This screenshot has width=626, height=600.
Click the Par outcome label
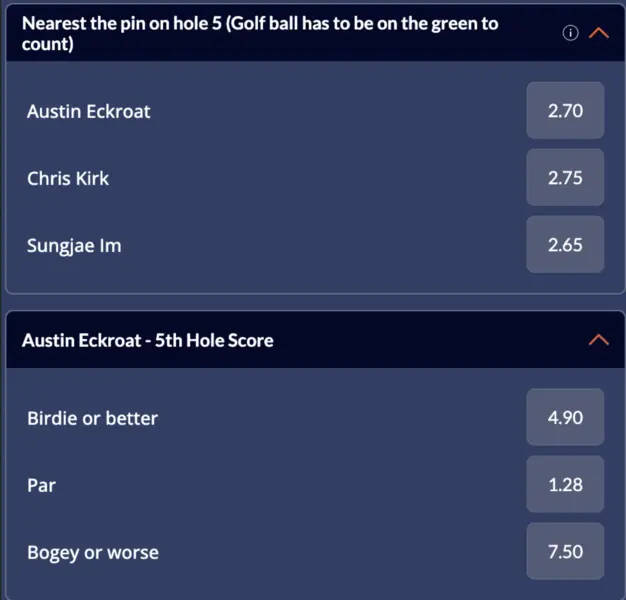(x=42, y=485)
